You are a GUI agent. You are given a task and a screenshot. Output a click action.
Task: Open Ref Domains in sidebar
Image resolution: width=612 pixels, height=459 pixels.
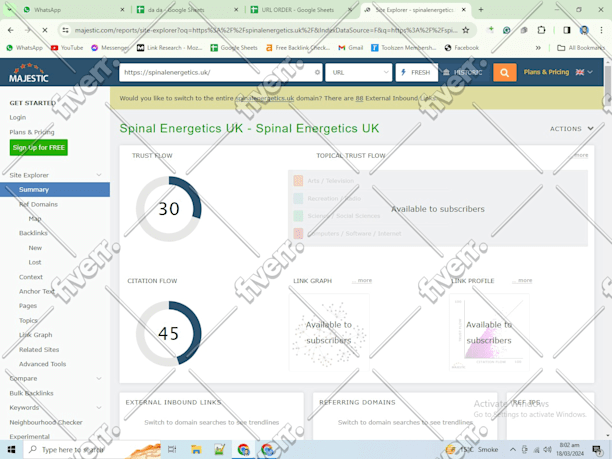38,205
